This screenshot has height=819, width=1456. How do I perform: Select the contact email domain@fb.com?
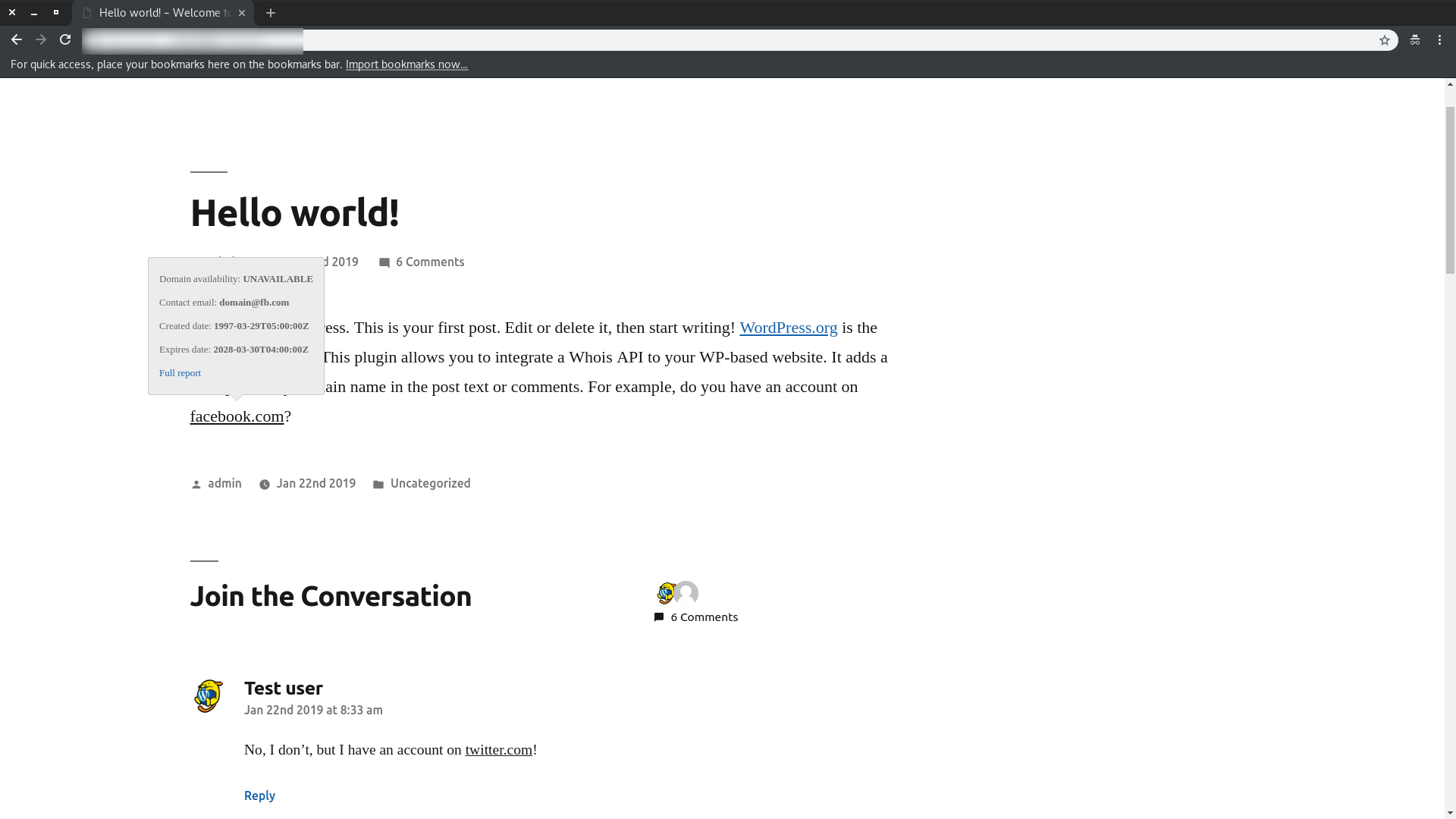tap(254, 303)
